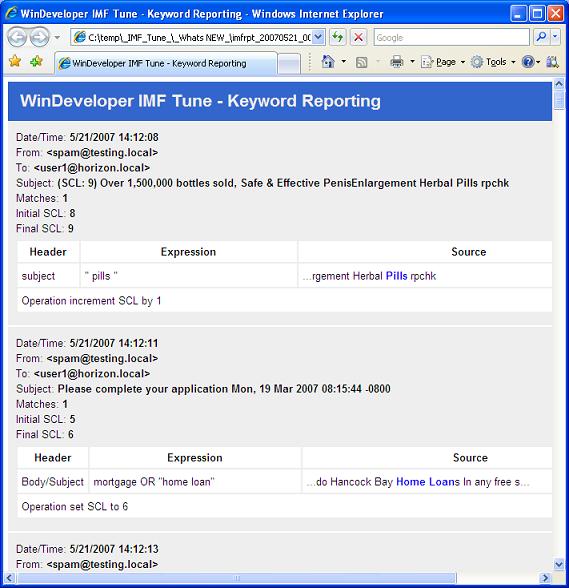Maximize the Internet Explorer window
Viewport: 569px width, 588px height.
(x=537, y=14)
